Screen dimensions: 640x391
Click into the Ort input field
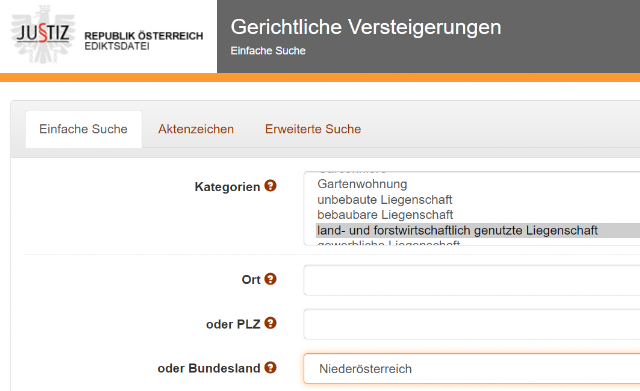pyautogui.click(x=472, y=280)
